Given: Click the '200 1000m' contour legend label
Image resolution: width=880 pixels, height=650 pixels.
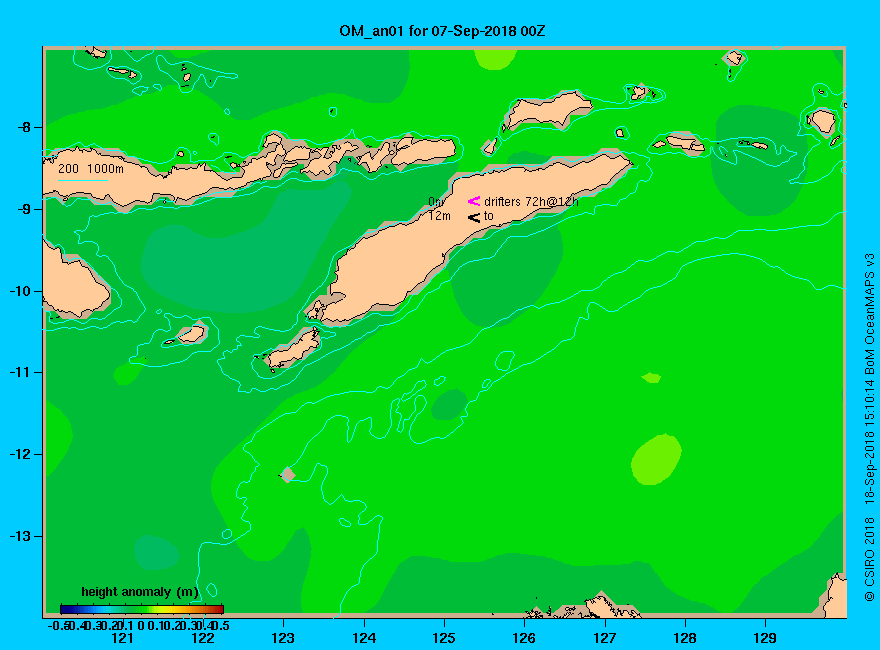Looking at the screenshot, I should (91, 168).
